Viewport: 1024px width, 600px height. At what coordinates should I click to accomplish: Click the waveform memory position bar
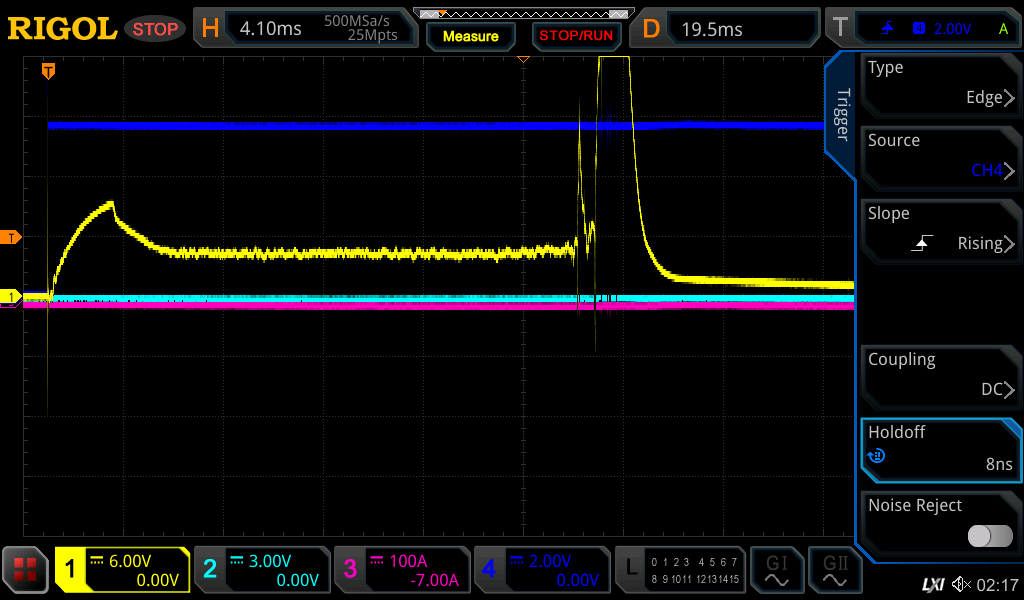pyautogui.click(x=523, y=14)
